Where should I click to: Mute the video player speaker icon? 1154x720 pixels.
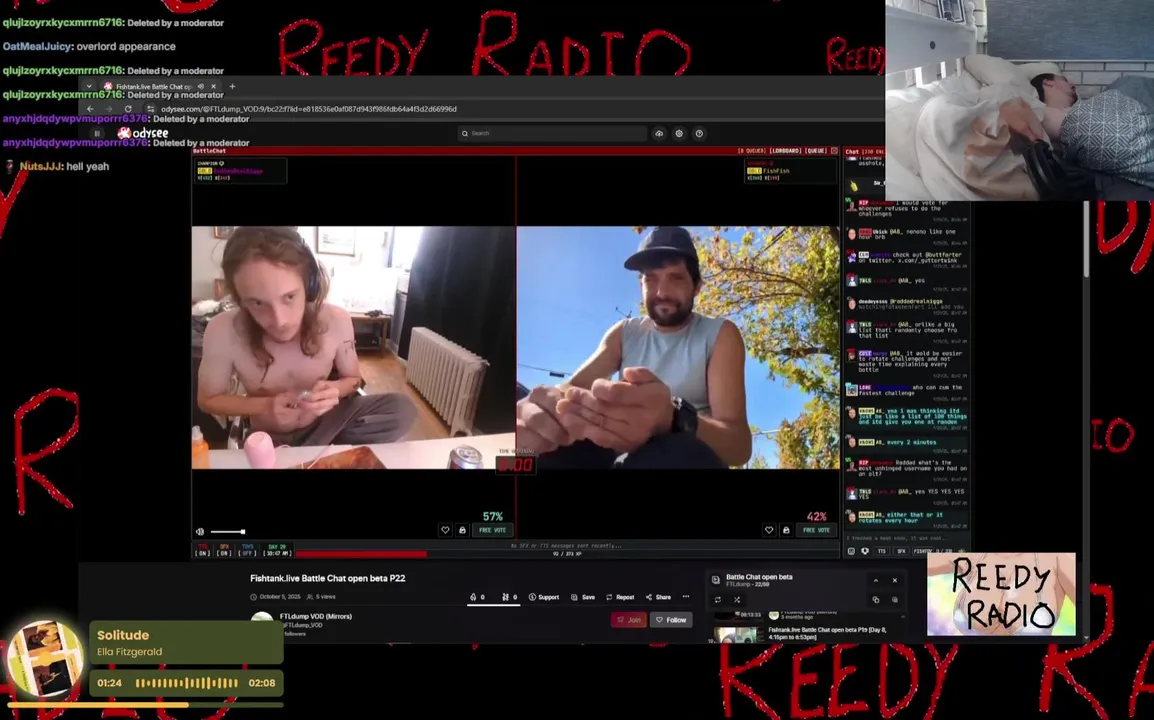pyautogui.click(x=200, y=532)
